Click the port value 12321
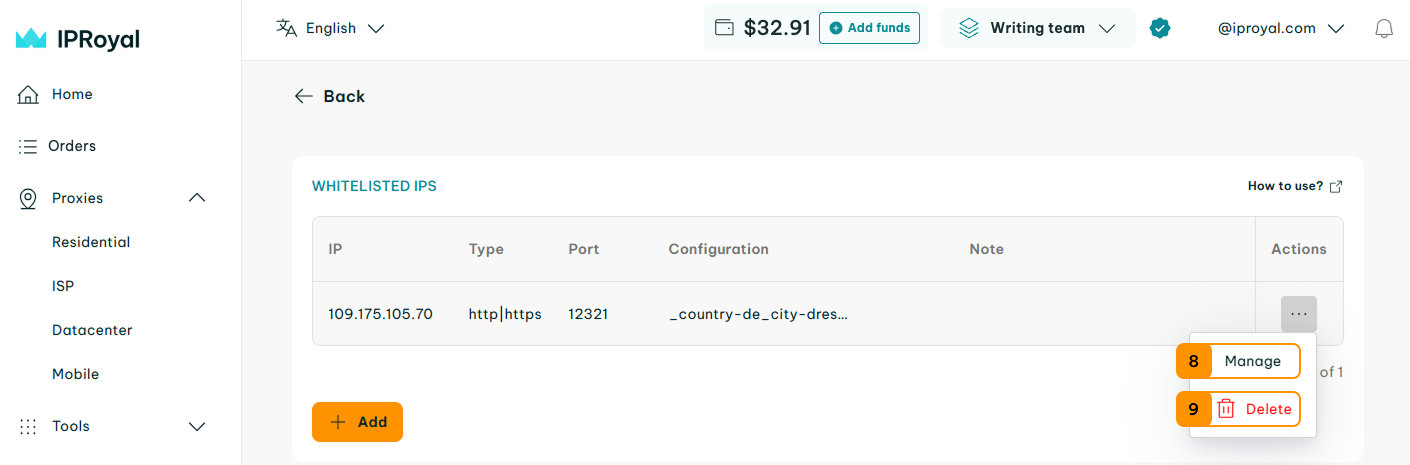The height and width of the screenshot is (465, 1410). pyautogui.click(x=588, y=314)
